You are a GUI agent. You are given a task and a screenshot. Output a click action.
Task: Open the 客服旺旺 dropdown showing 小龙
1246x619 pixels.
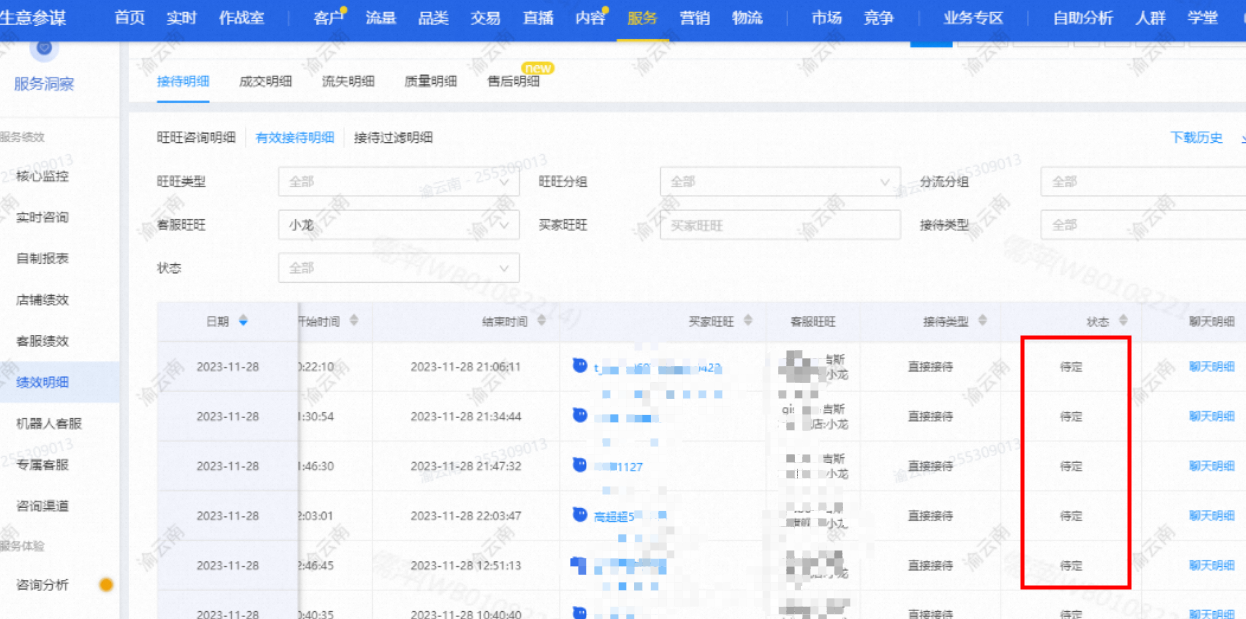[x=399, y=225]
